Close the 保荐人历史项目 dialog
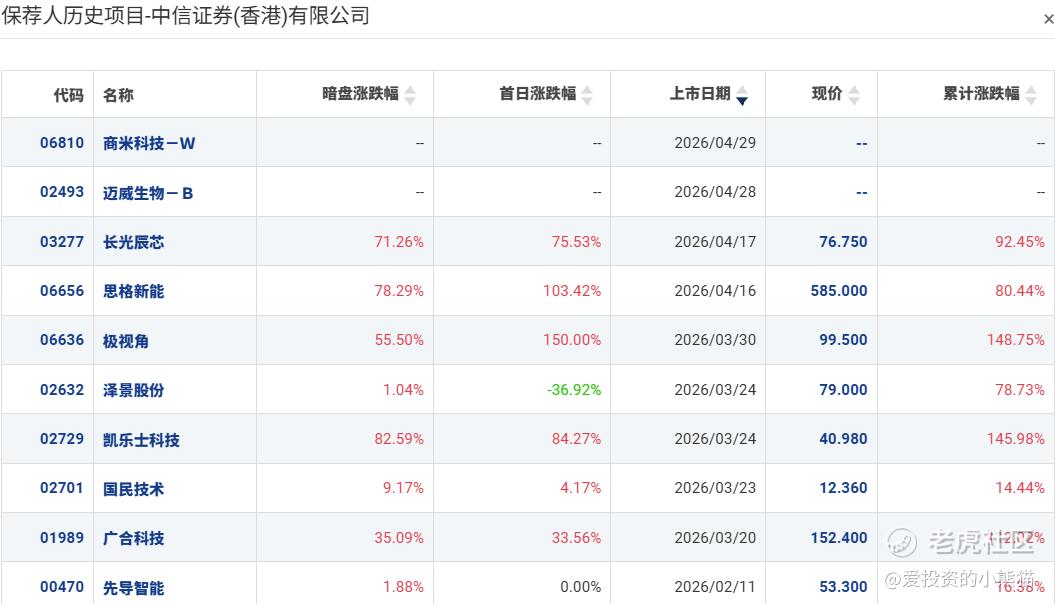 click(1048, 20)
